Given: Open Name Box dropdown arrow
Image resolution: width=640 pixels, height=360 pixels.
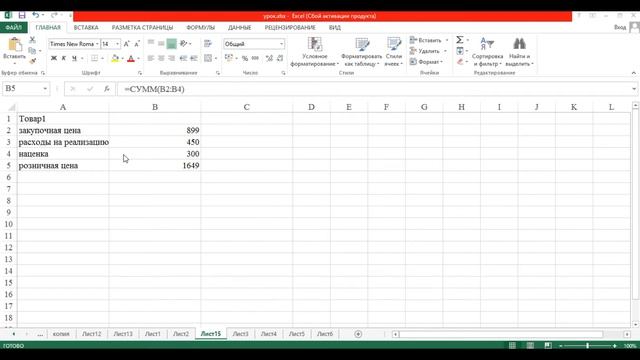Looking at the screenshot, I should click(45, 89).
